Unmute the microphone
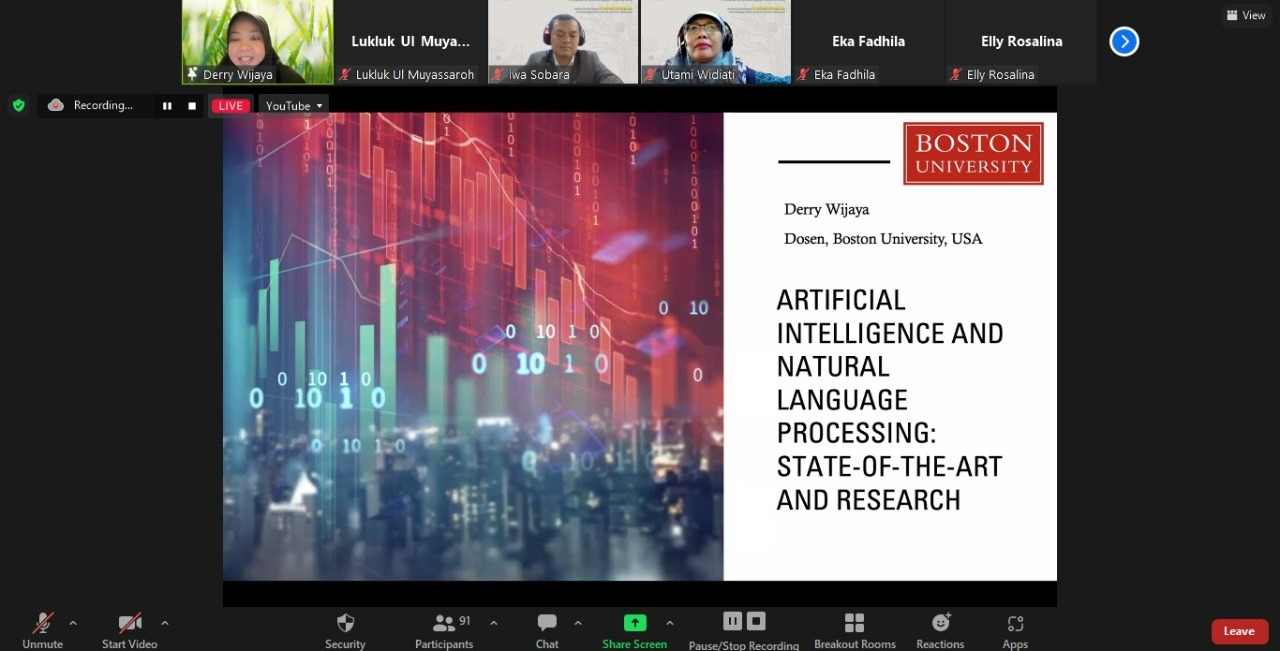The width and height of the screenshot is (1280, 651). point(42,631)
